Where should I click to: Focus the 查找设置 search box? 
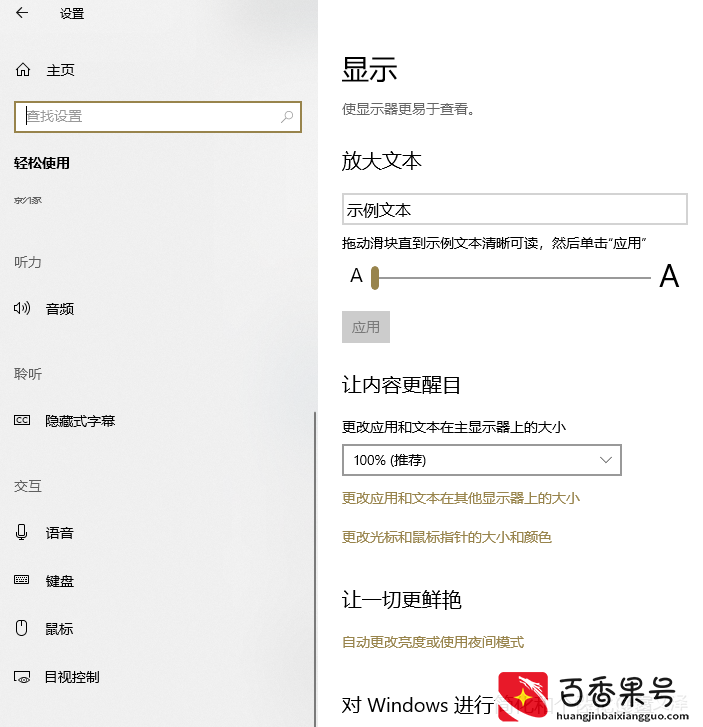(x=158, y=117)
